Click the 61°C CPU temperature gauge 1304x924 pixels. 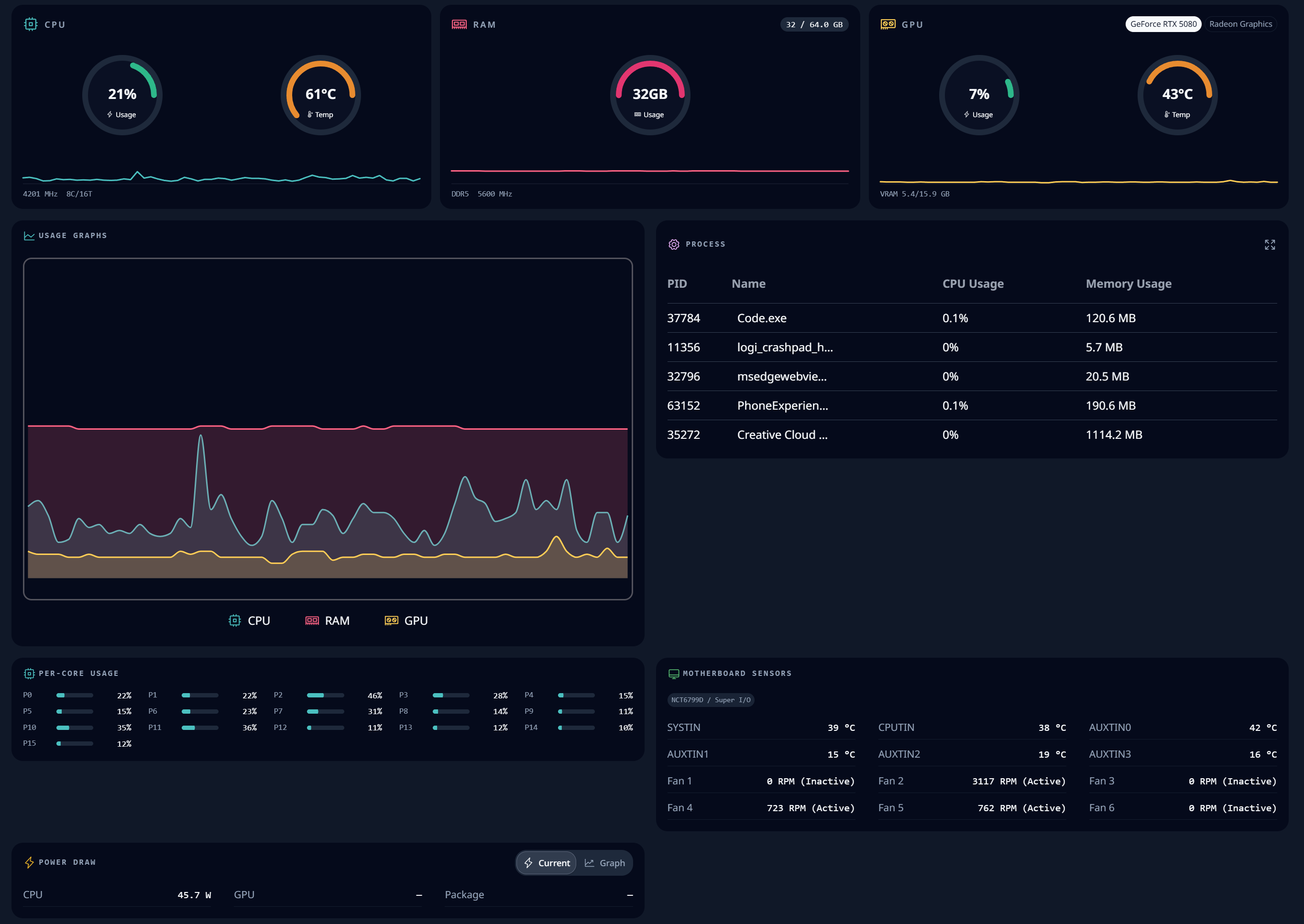pyautogui.click(x=320, y=95)
